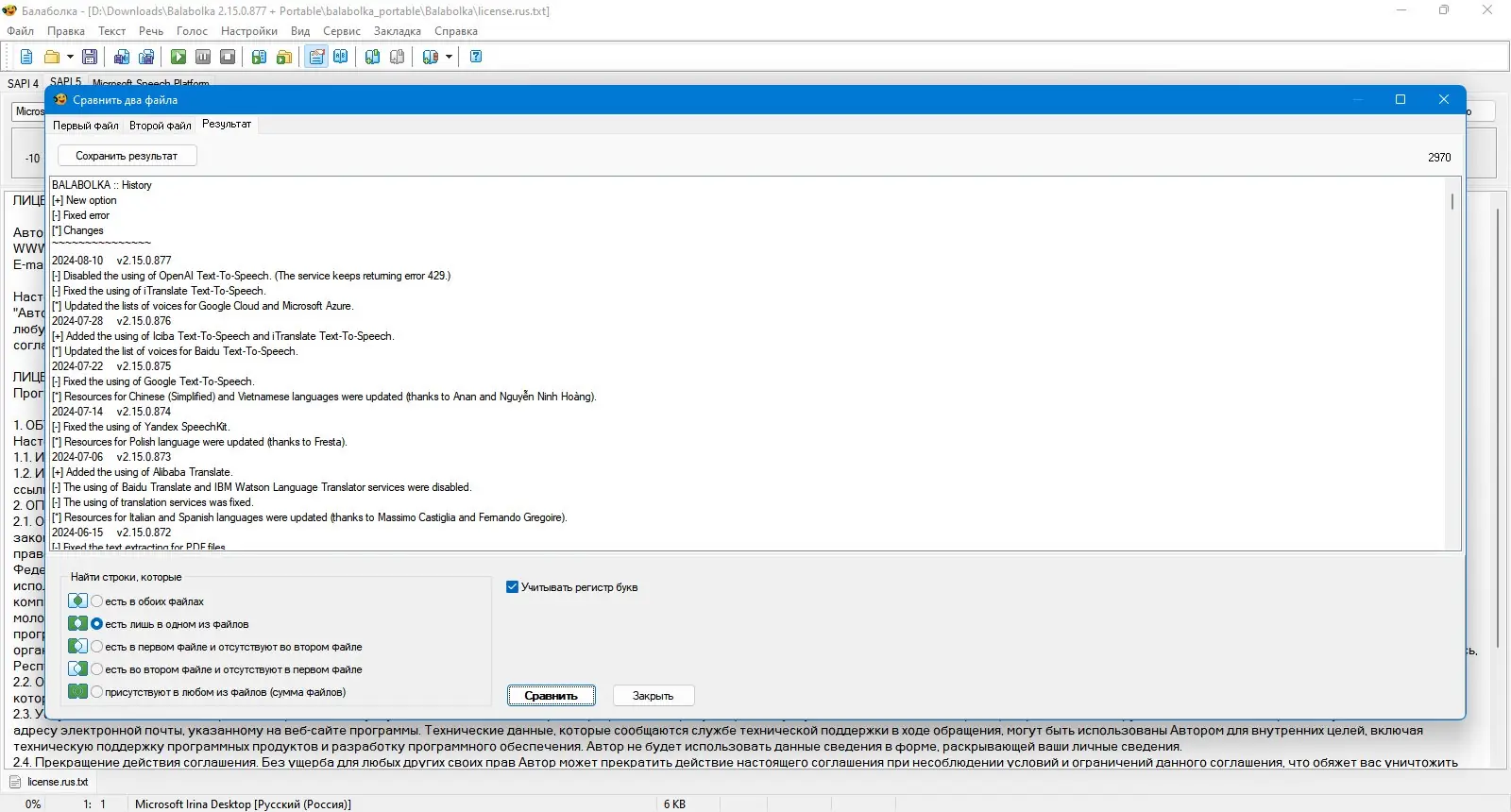
Task: Open the Правка menu
Action: click(x=66, y=31)
